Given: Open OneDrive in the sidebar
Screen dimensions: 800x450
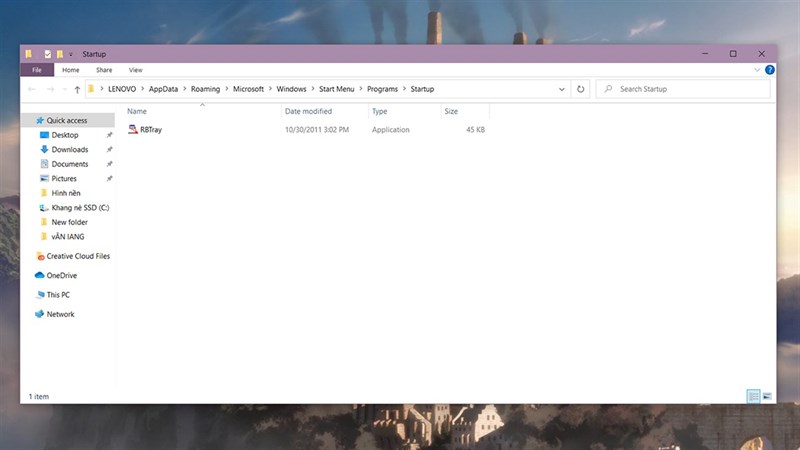Looking at the screenshot, I should click(x=62, y=276).
